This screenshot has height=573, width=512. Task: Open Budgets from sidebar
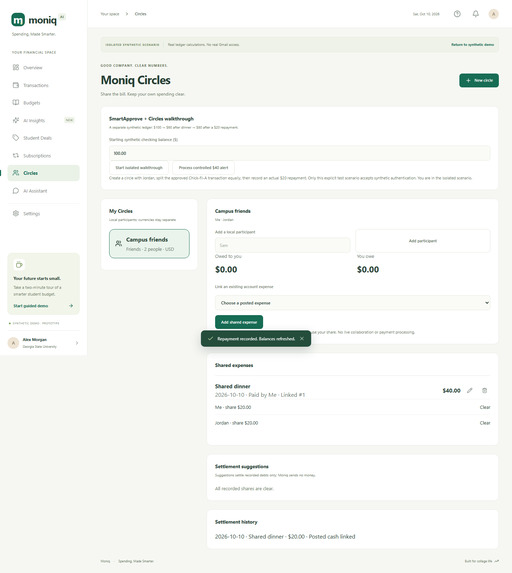(x=44, y=102)
